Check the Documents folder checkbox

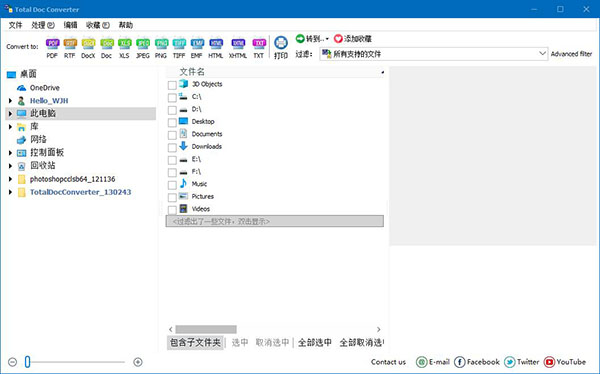(x=172, y=135)
